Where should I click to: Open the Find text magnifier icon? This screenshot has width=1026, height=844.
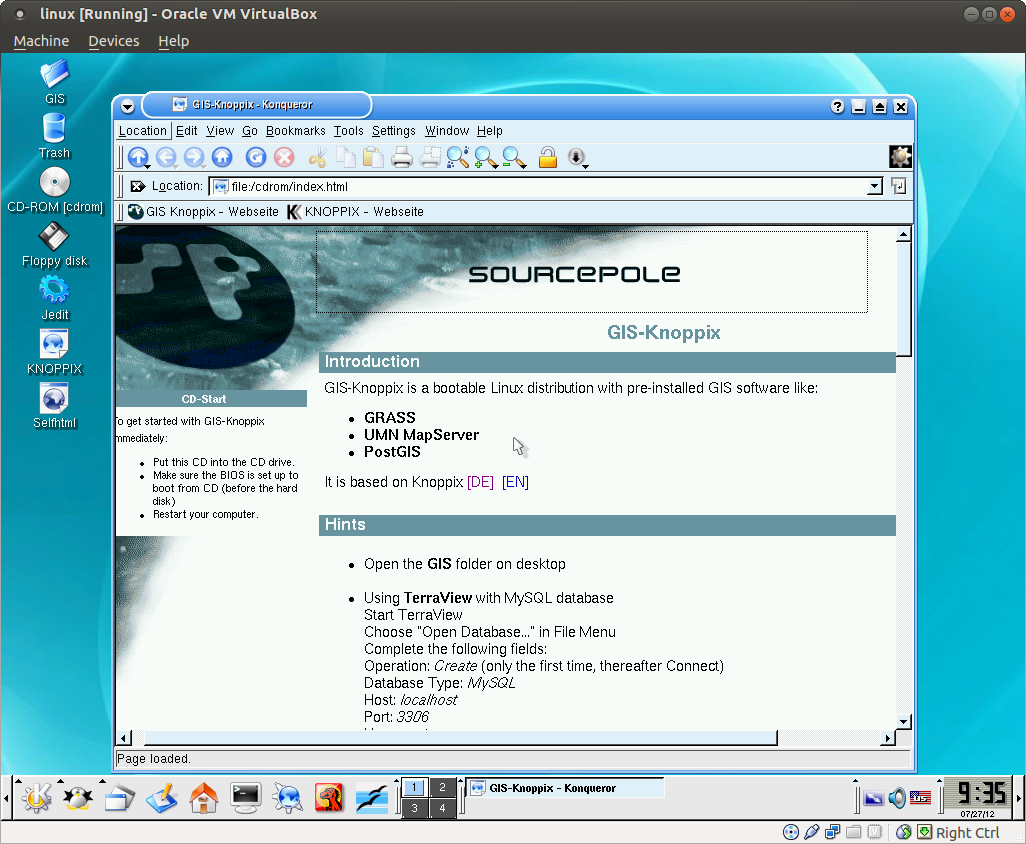click(457, 157)
